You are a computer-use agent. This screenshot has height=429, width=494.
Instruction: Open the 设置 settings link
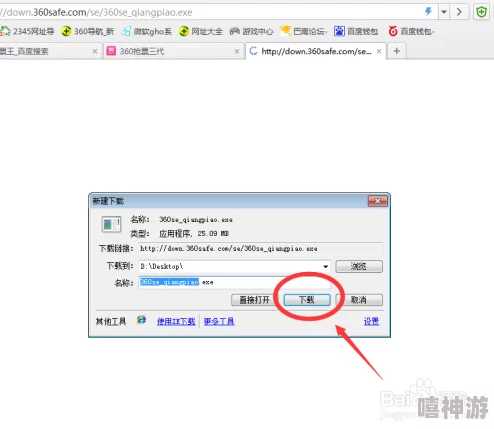371,321
